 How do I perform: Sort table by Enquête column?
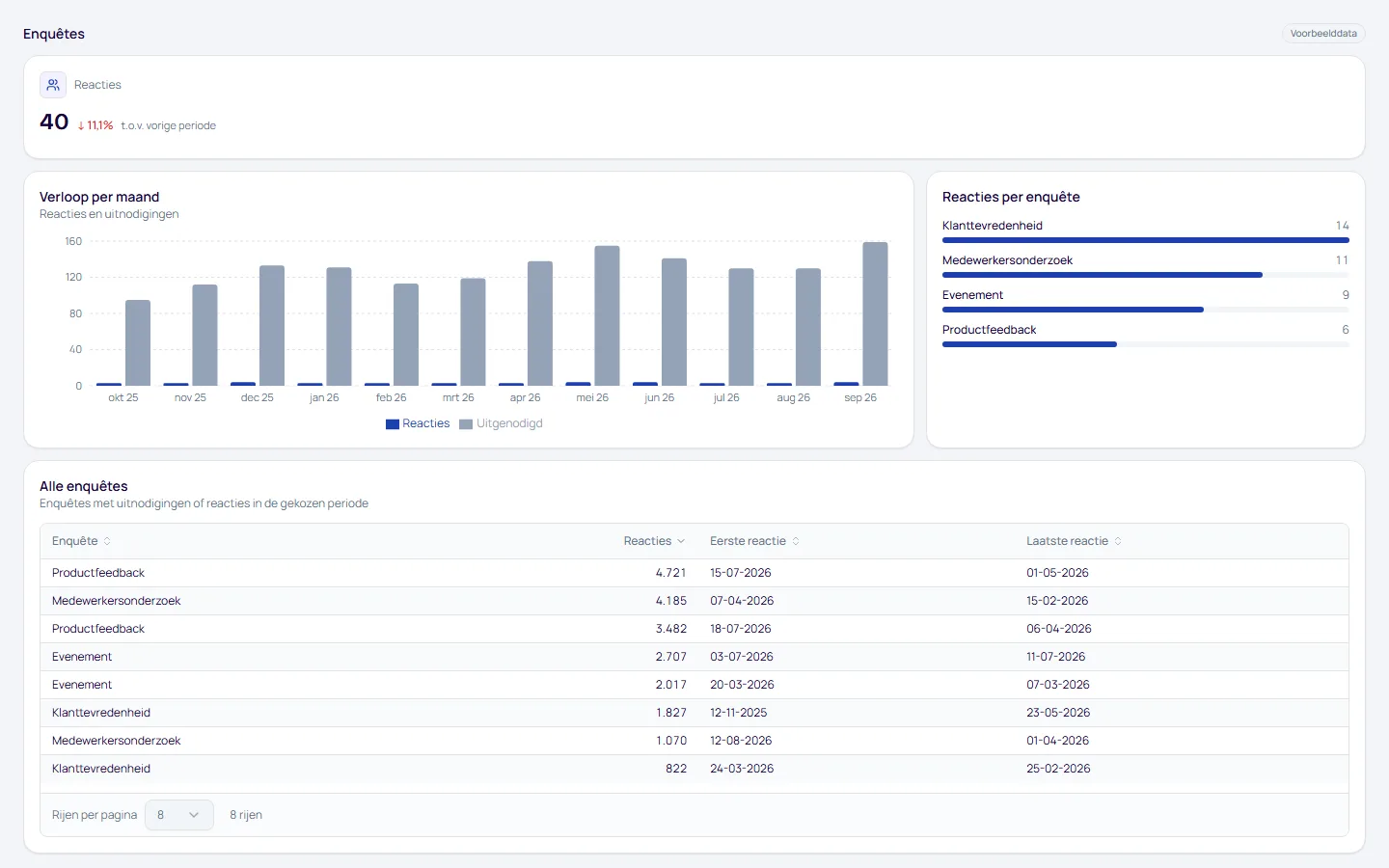click(x=81, y=541)
